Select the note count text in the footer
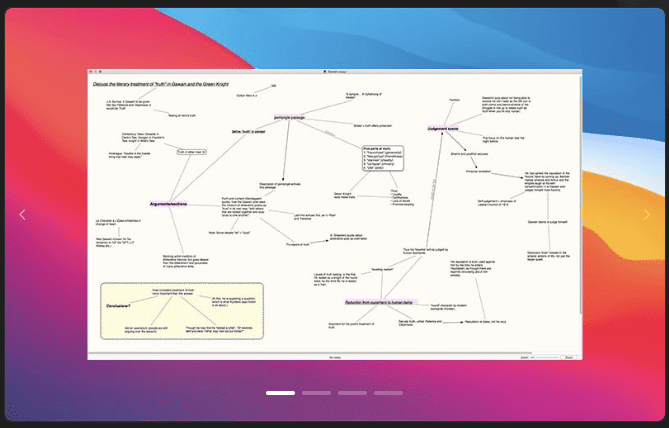The image size is (669, 428). pyautogui.click(x=335, y=358)
